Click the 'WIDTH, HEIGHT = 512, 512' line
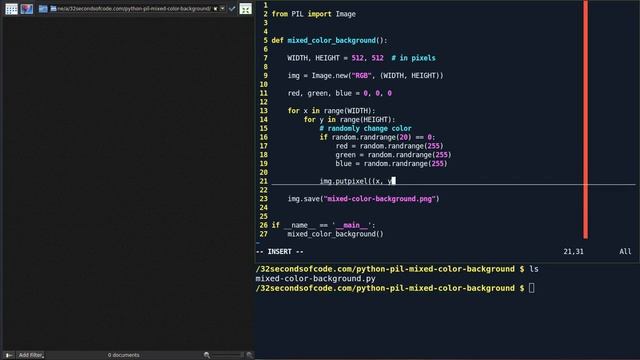Screen dimensions: 640x360 335,58
